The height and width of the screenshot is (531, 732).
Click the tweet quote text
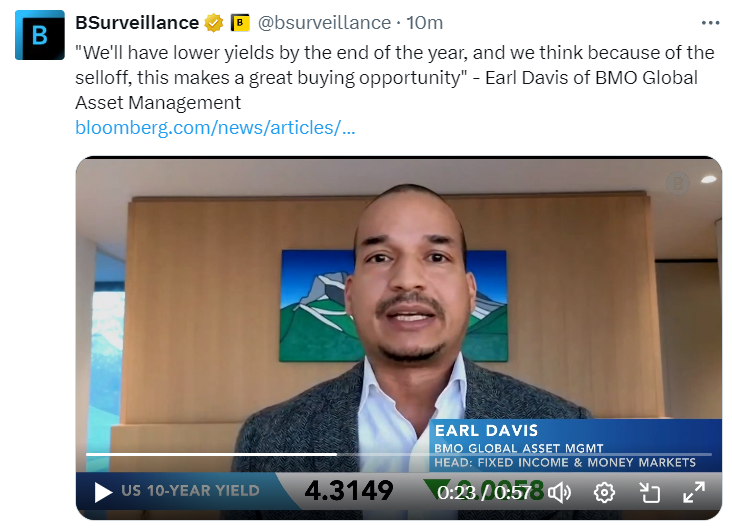click(394, 78)
